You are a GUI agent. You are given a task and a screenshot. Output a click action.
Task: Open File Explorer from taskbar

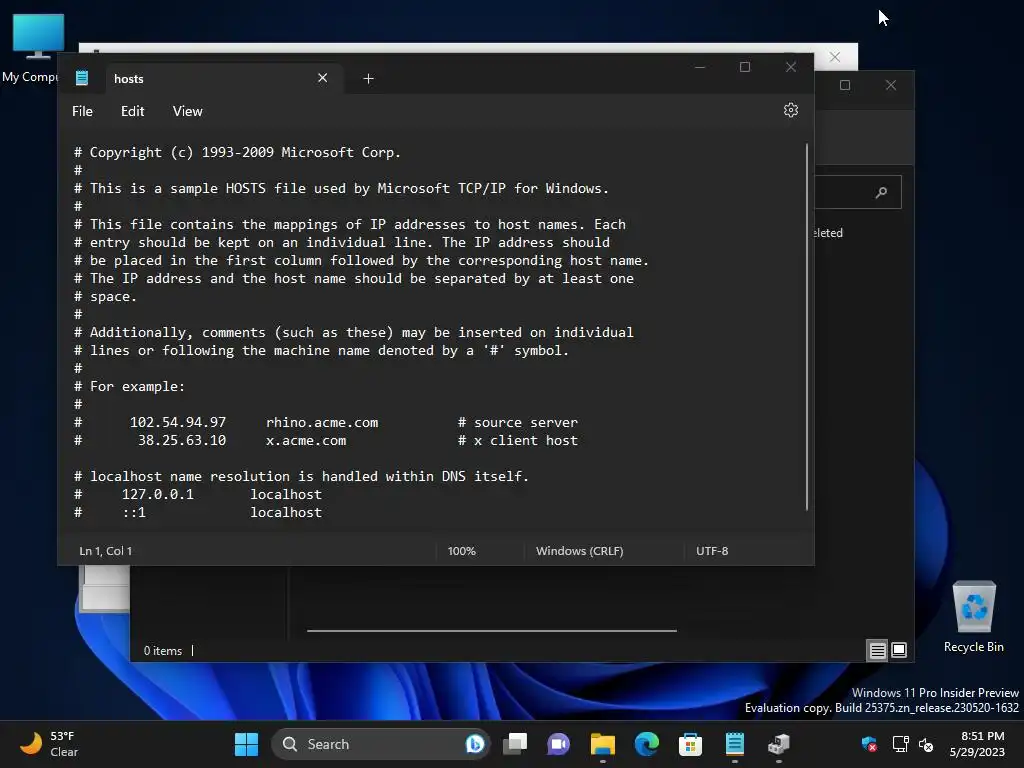point(602,744)
